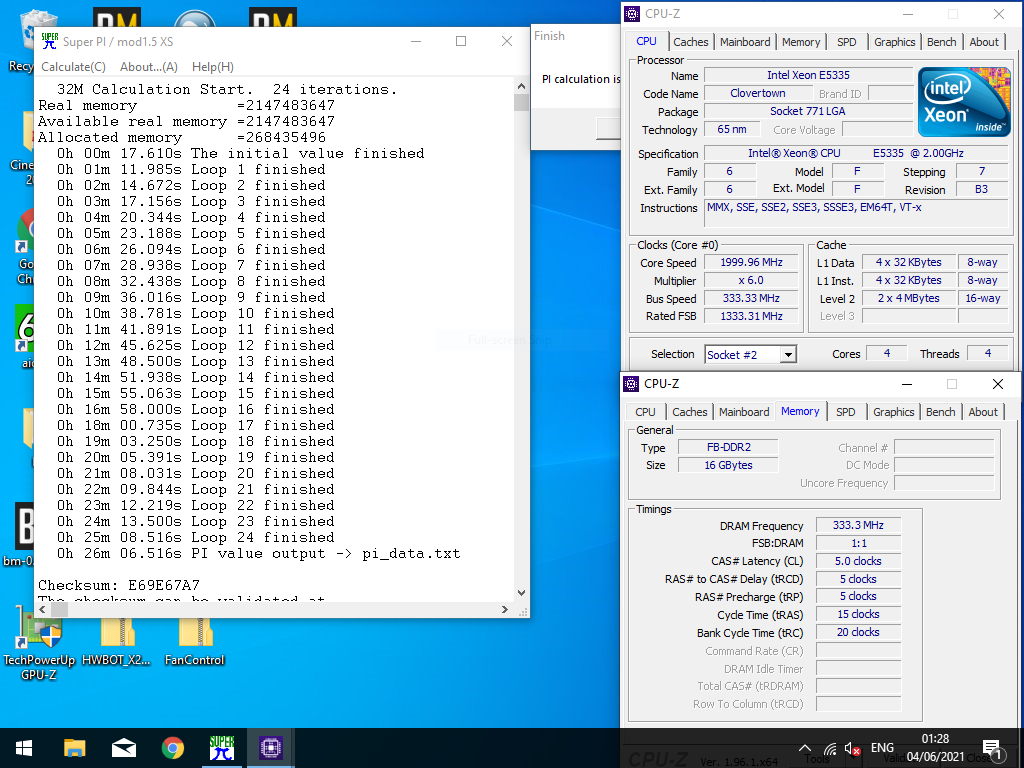Image resolution: width=1024 pixels, height=768 pixels.
Task: Open the Help(H) menu in Super PI
Action: tap(212, 67)
